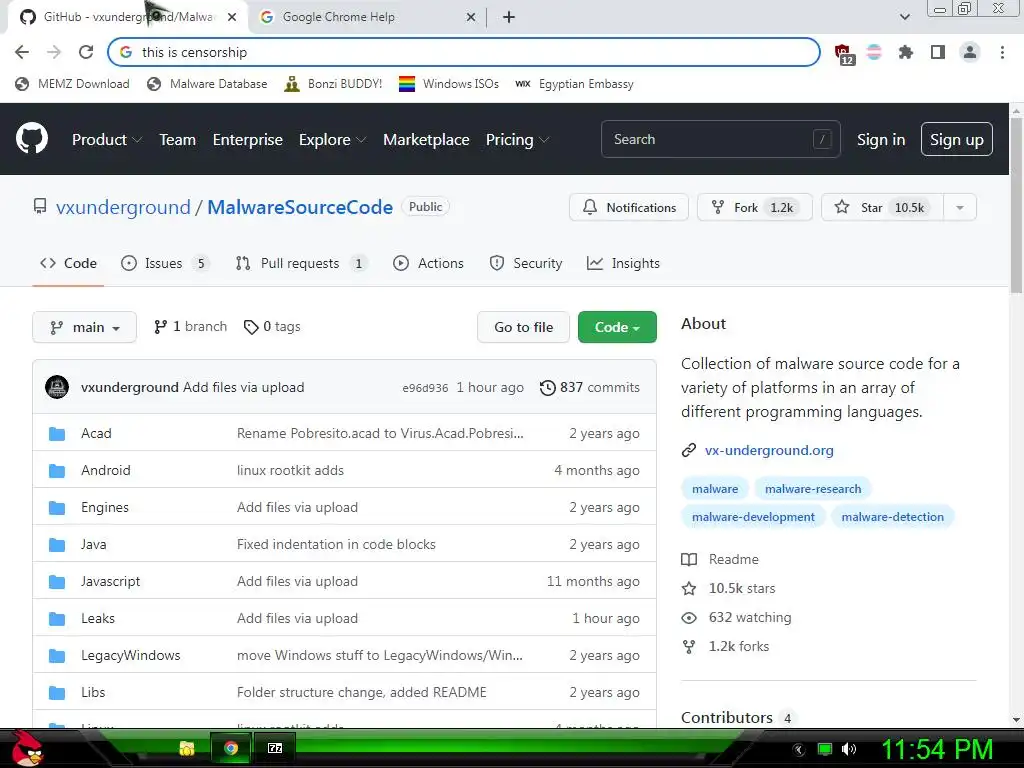Screen dimensions: 1024x768
Task: Open the Readme link in About
Action: [x=720, y=559]
